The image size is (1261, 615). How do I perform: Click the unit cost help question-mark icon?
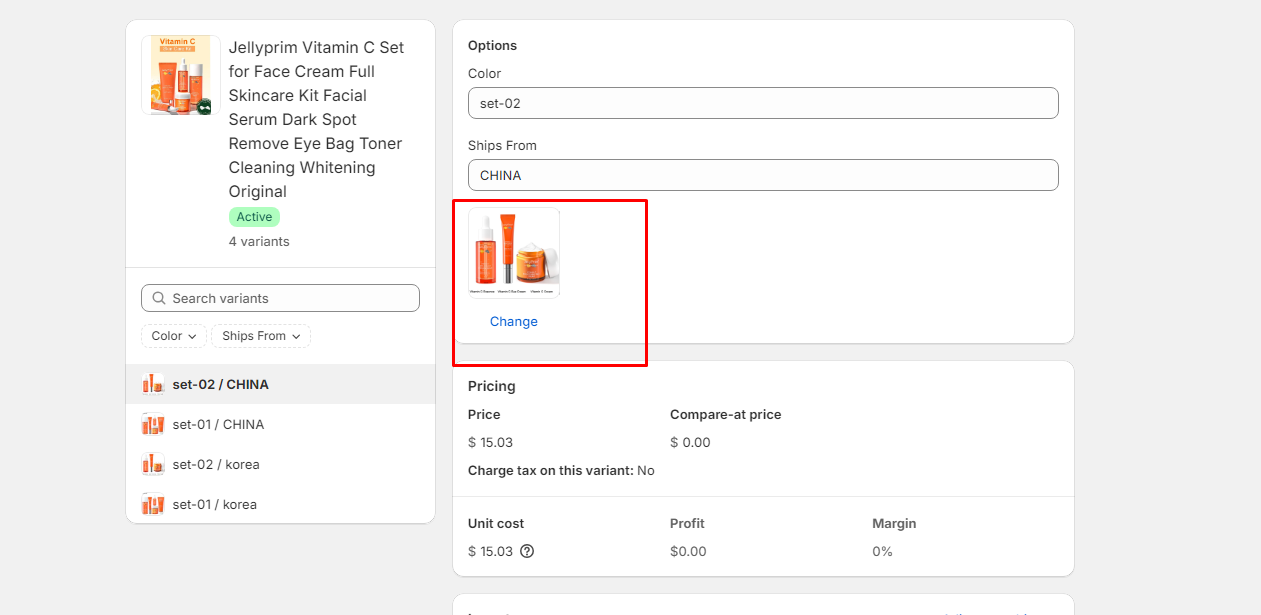tap(527, 551)
